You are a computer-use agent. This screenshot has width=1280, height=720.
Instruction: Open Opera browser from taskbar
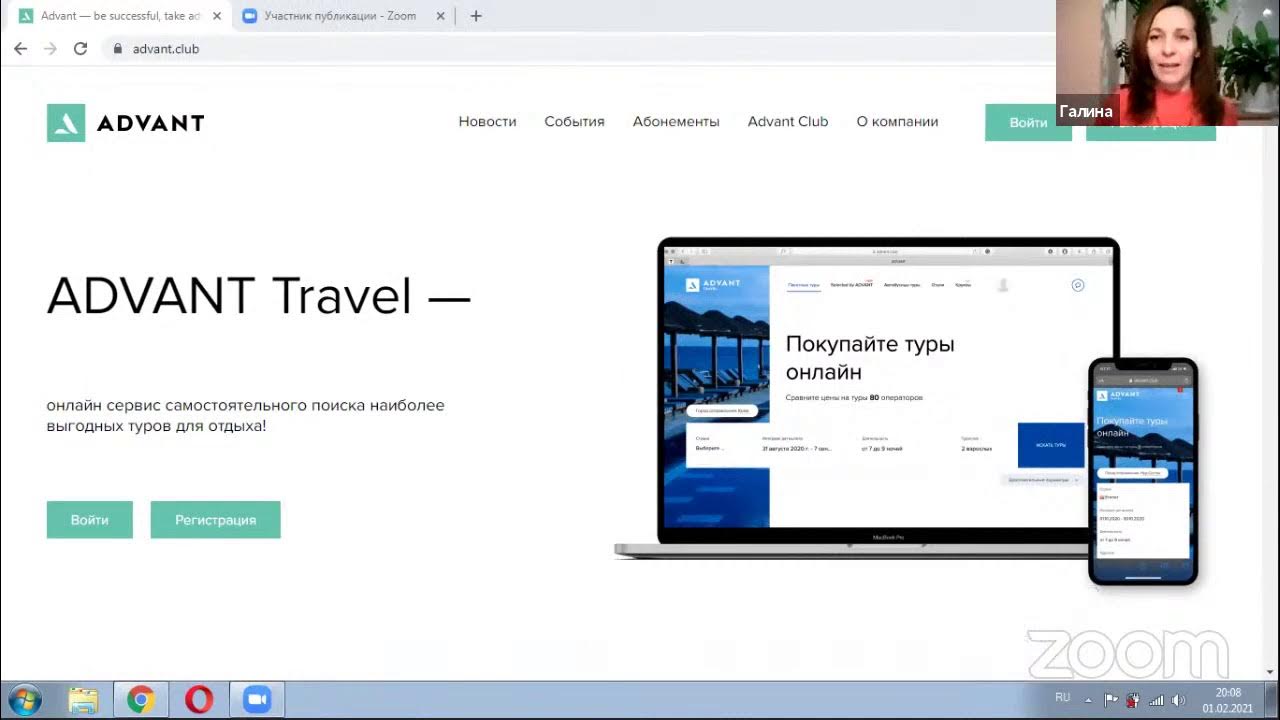click(199, 700)
